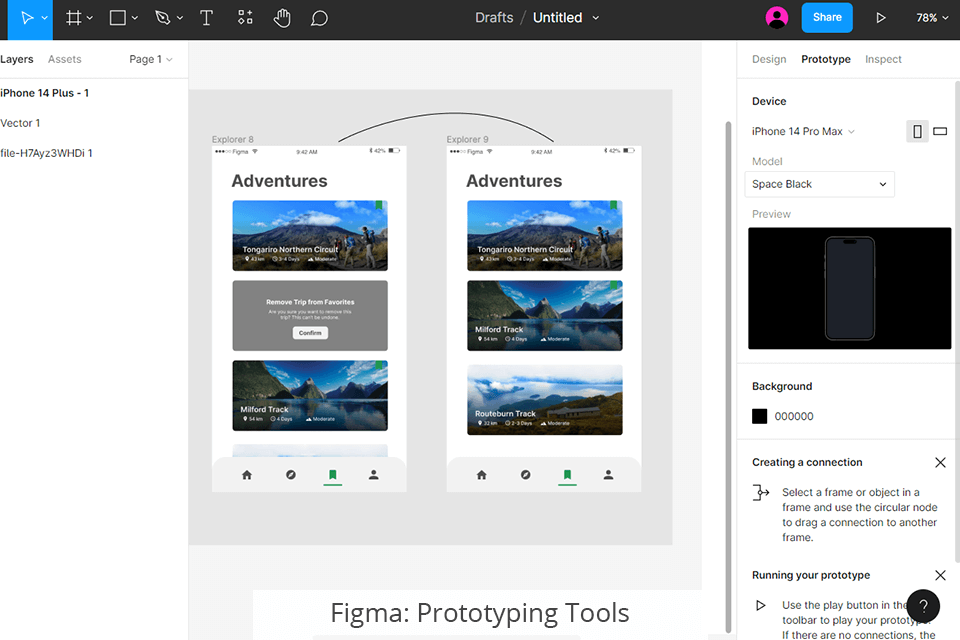Click the Drafts breadcrumb
960x640 pixels.
coord(494,18)
